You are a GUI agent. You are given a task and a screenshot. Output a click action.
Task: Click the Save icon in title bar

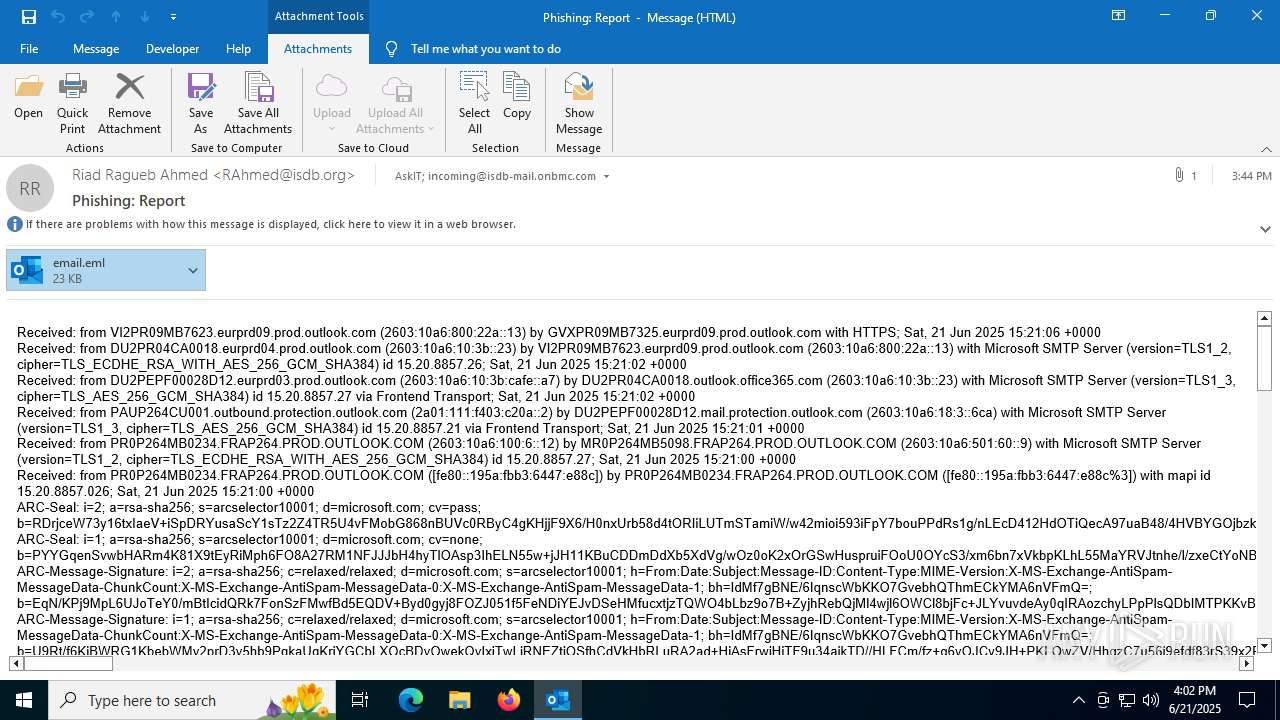28,17
